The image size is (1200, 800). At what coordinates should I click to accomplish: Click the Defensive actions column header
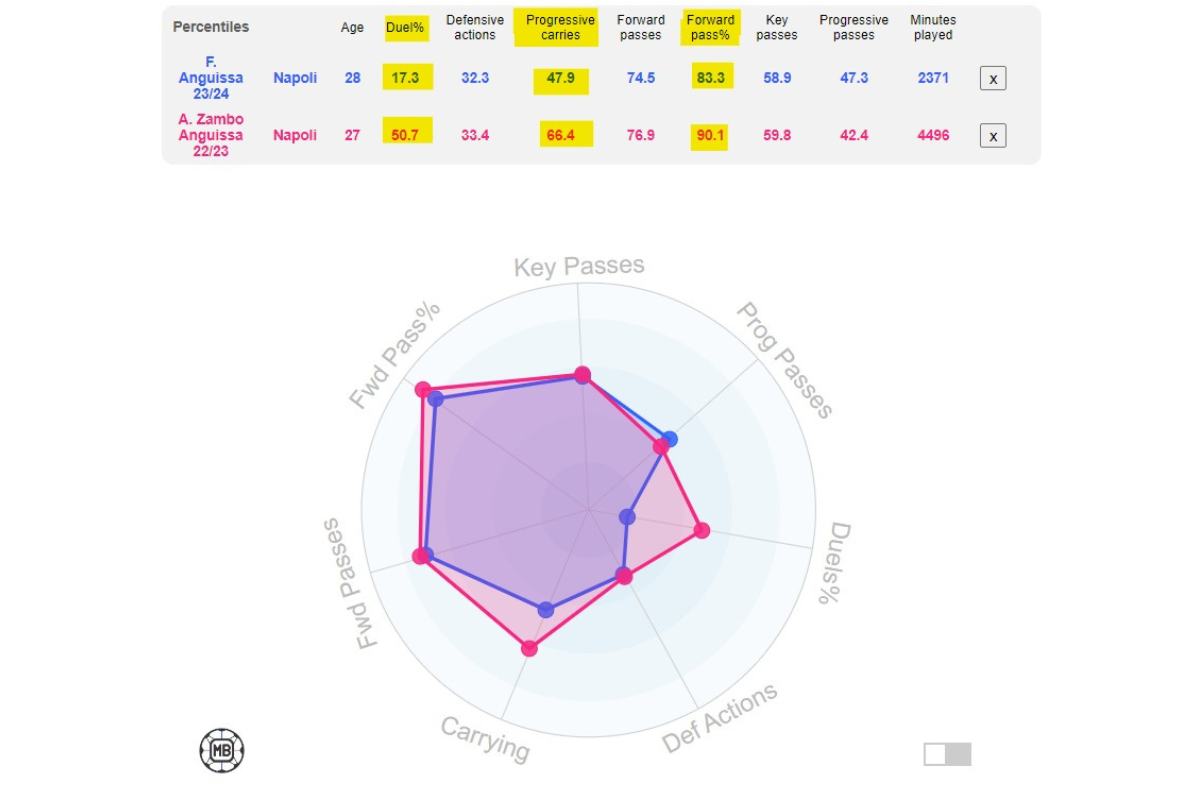pos(475,28)
